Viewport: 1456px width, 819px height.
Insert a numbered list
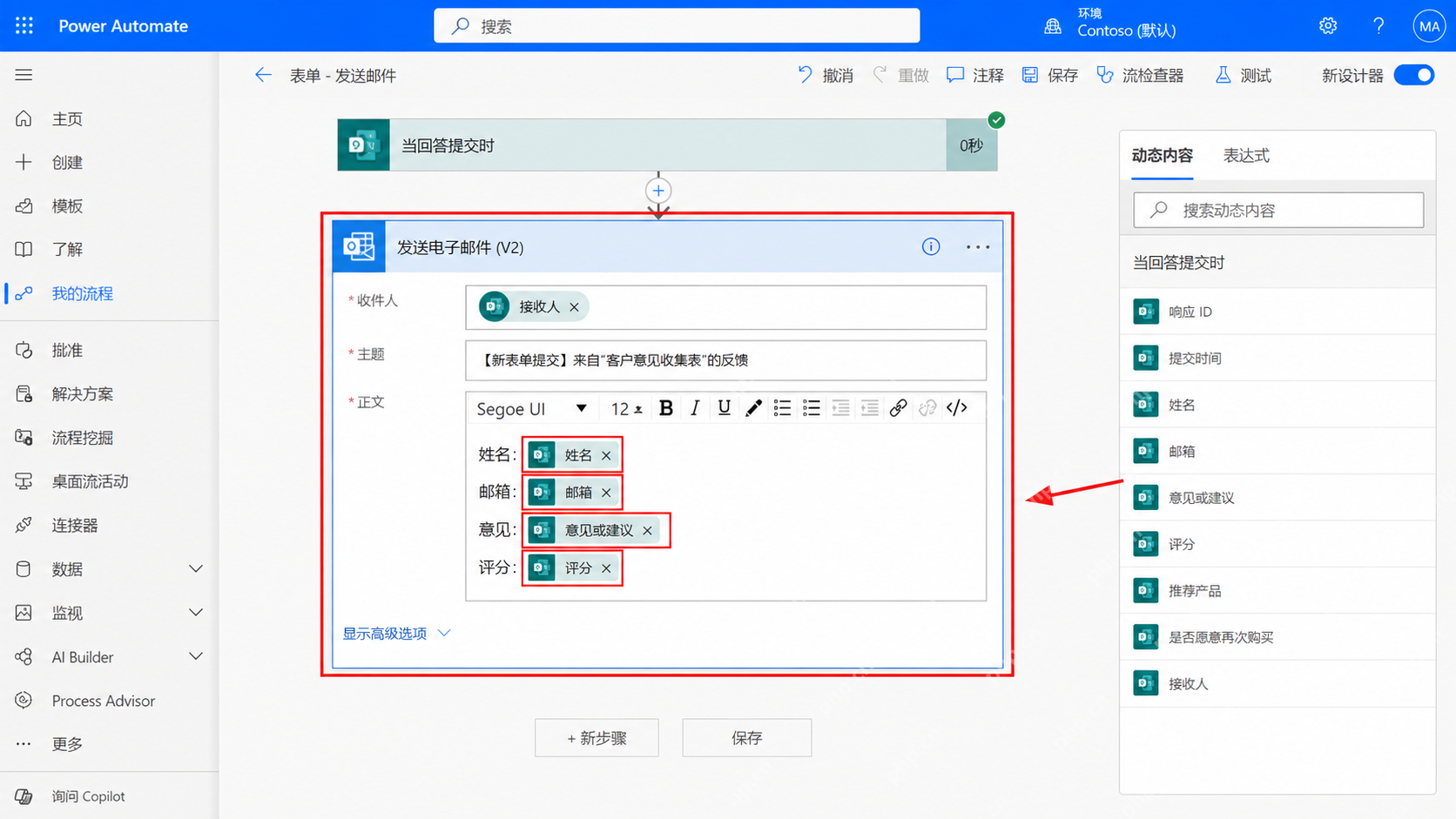coord(812,408)
